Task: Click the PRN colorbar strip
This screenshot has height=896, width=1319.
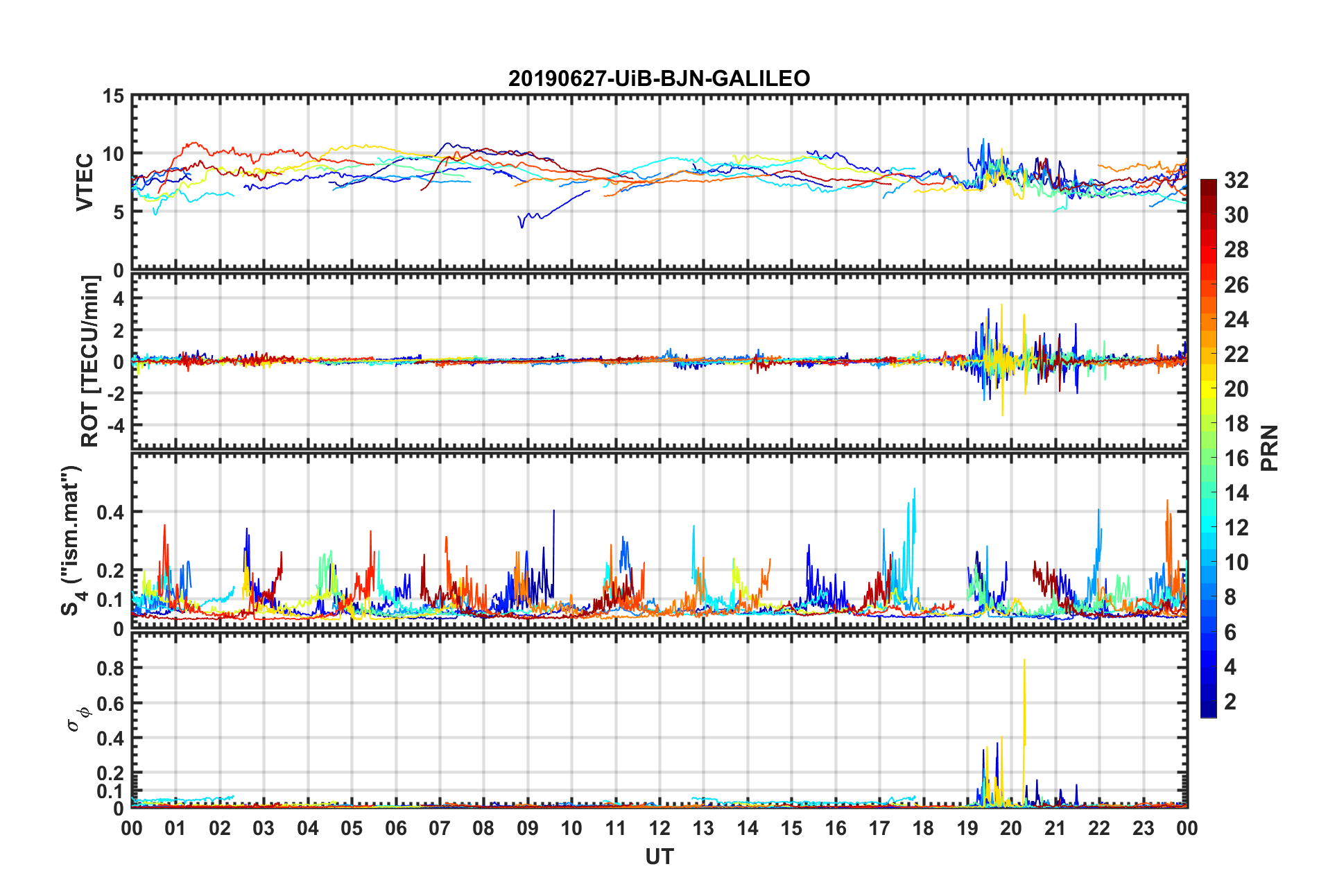Action: (x=1208, y=448)
